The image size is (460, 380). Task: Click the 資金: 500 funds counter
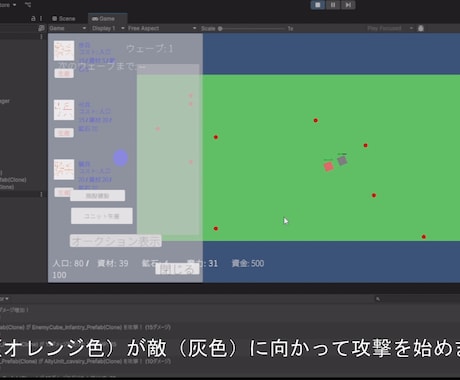click(x=248, y=263)
